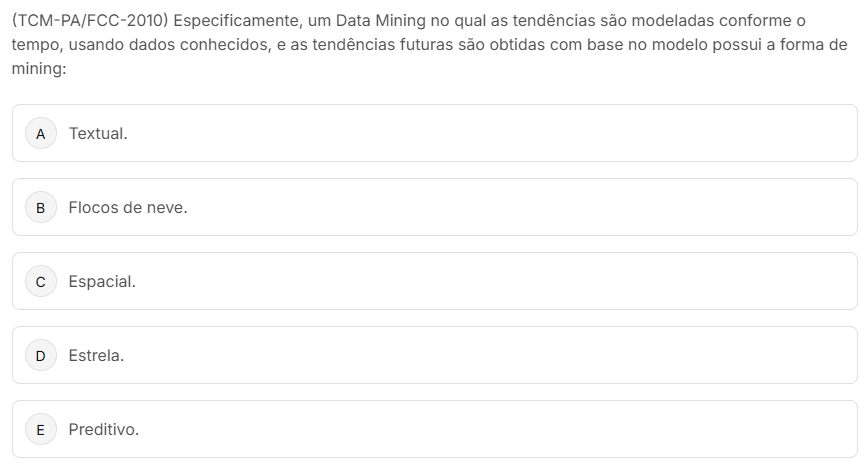The height and width of the screenshot is (467, 866).
Task: Pick the letter D circle badge
Action: (x=40, y=355)
